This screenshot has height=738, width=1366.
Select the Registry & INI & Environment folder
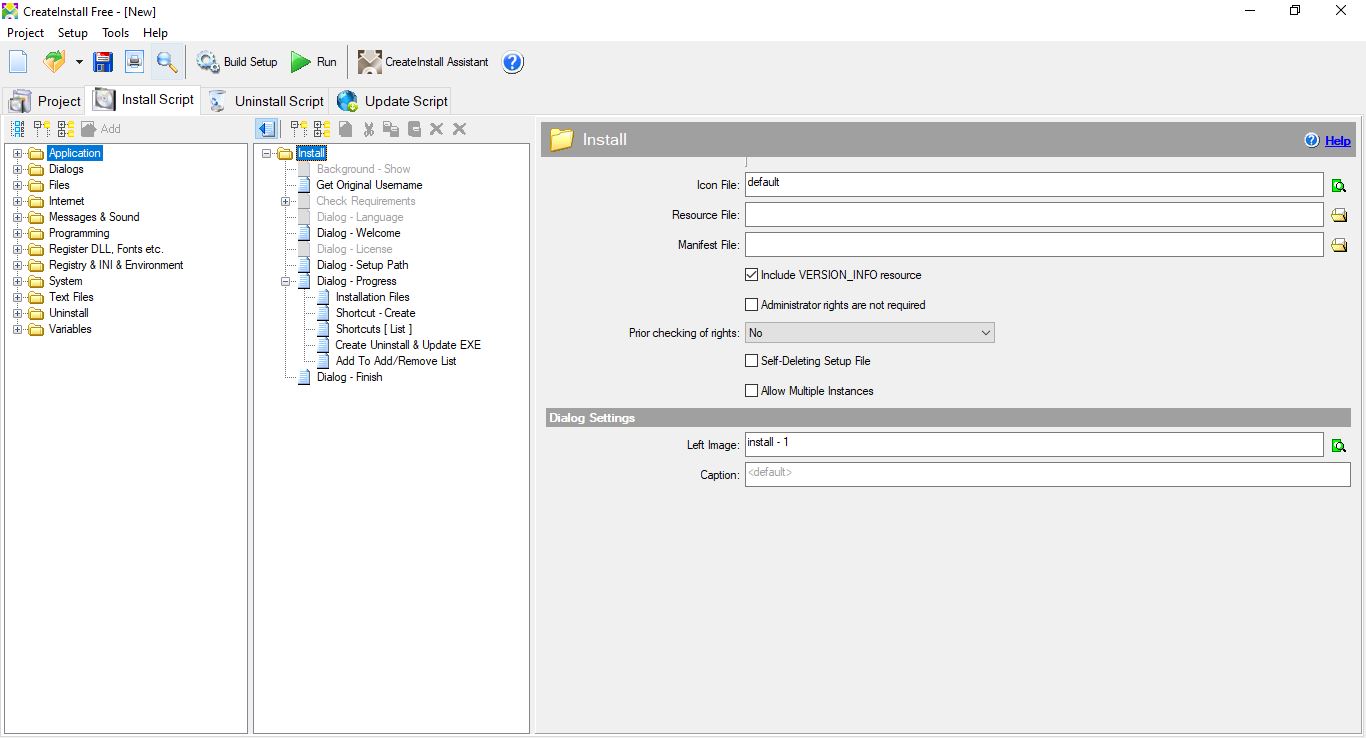[116, 265]
